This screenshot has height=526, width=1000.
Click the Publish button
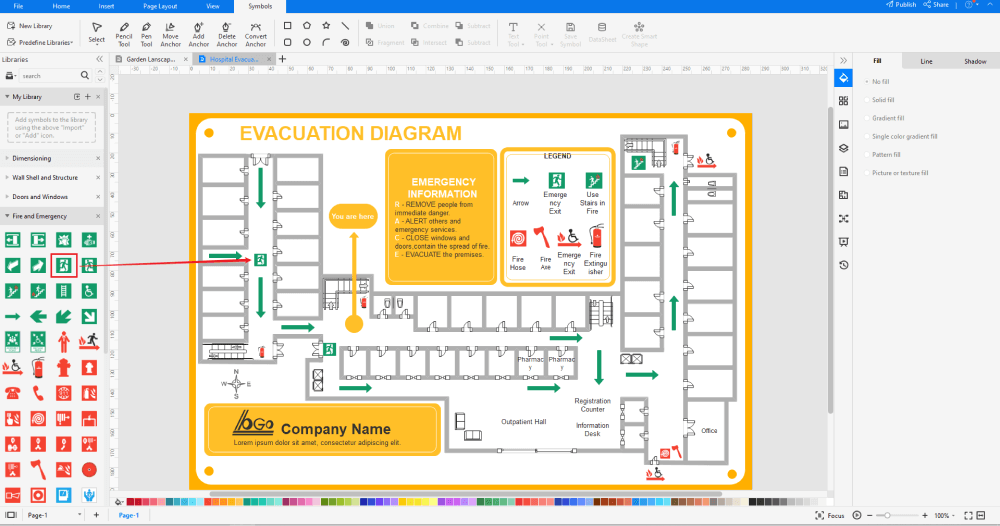(901, 5)
